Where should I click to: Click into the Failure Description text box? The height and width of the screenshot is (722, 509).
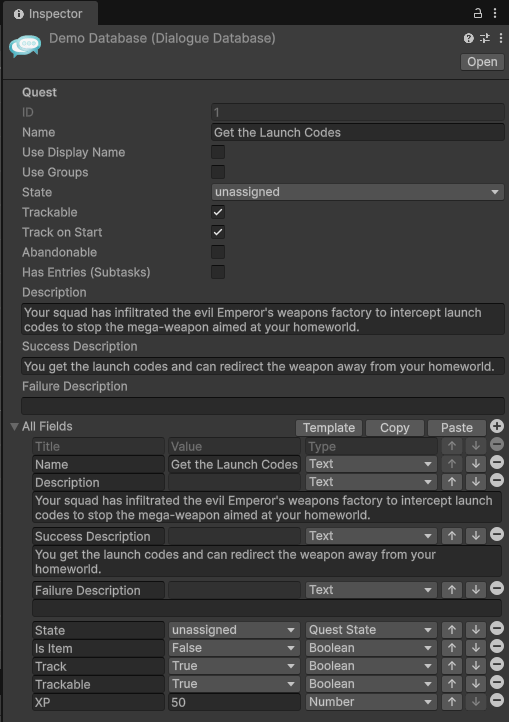pyautogui.click(x=263, y=406)
